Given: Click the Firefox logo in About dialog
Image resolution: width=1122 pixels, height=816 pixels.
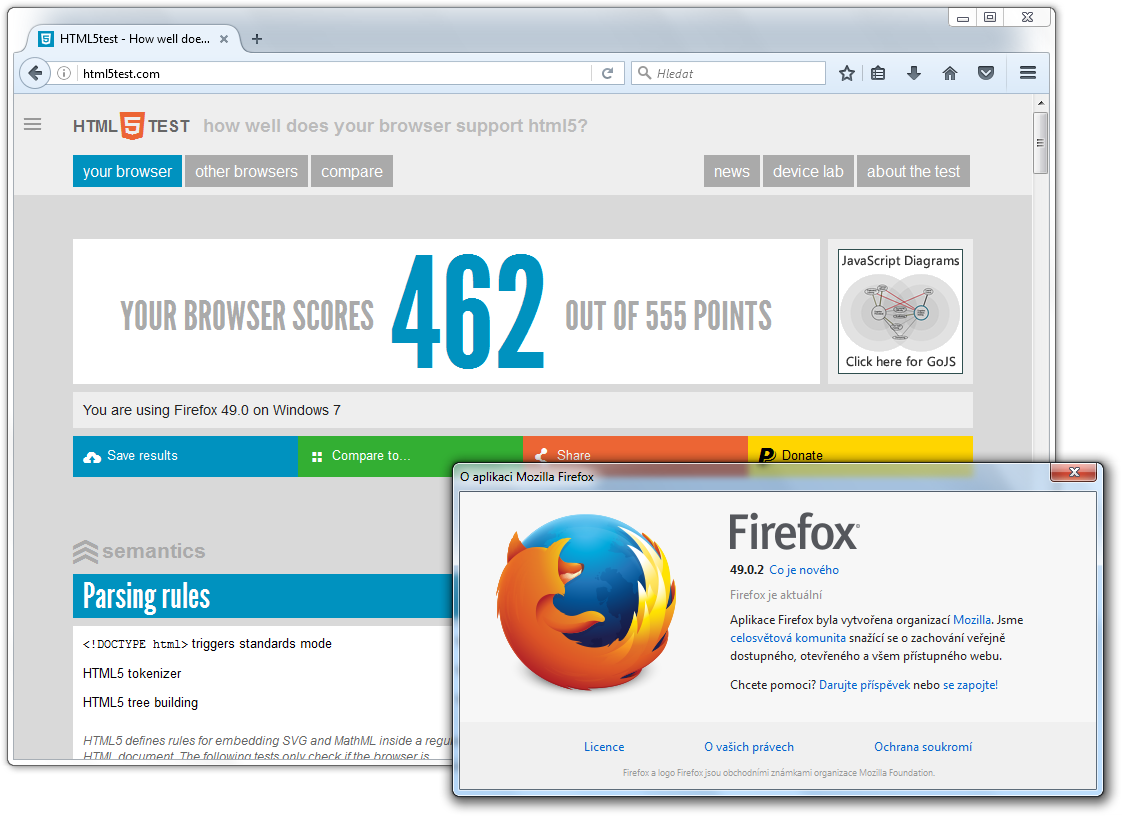Looking at the screenshot, I should click(x=587, y=602).
